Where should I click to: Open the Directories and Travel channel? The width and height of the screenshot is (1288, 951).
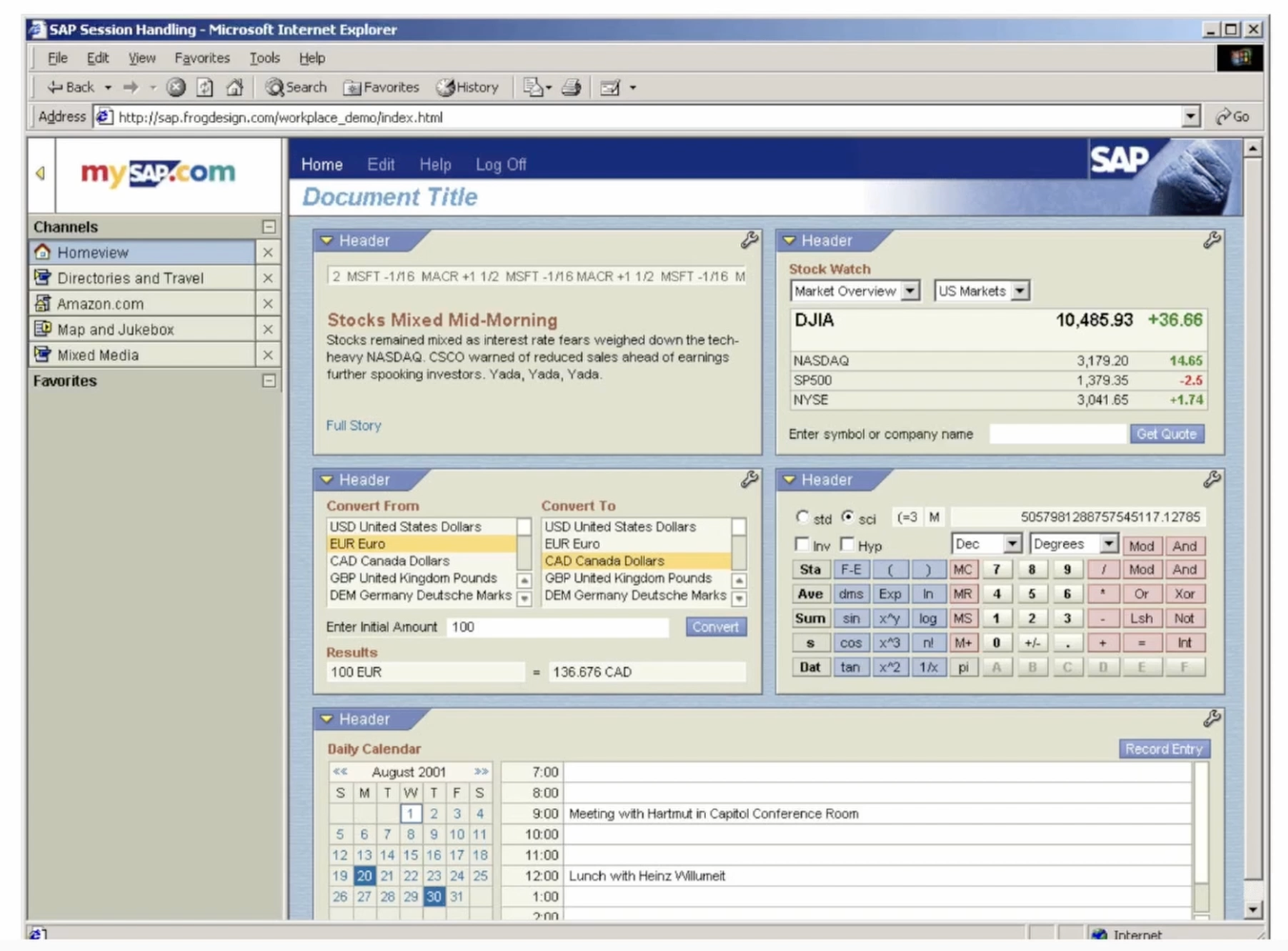(x=143, y=278)
